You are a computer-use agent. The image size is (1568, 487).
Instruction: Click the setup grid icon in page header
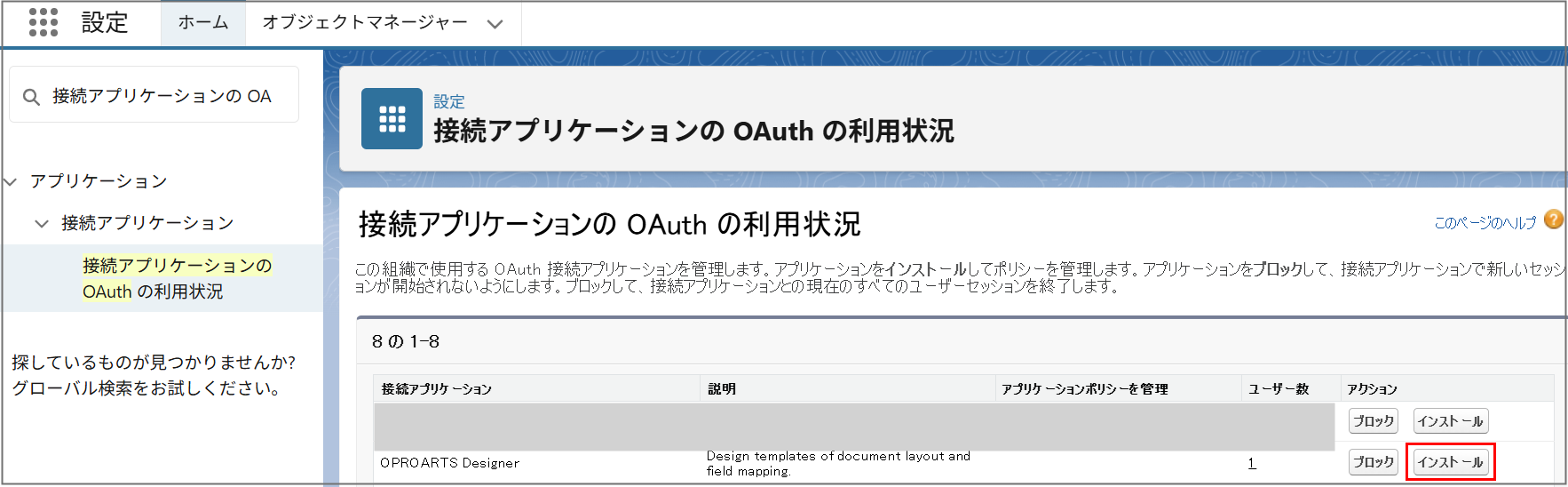coord(392,119)
